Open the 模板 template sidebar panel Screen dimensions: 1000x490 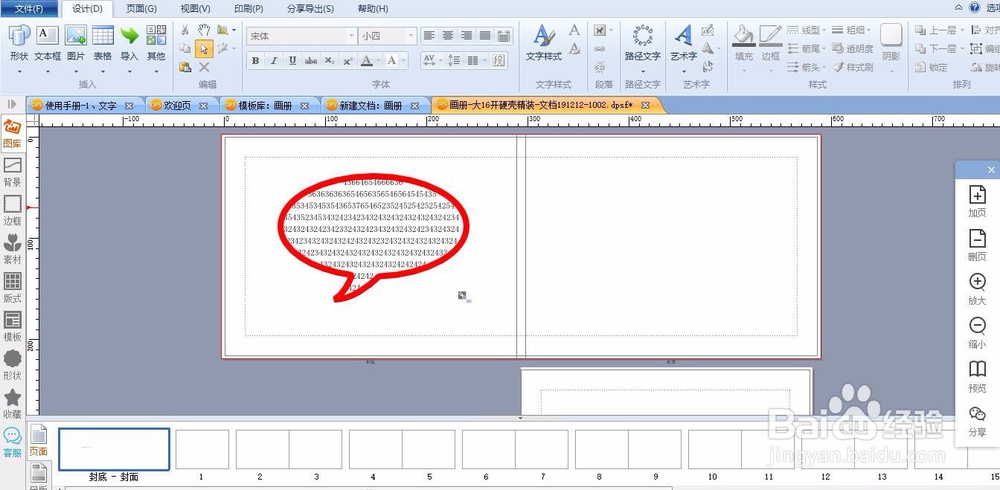[12, 327]
